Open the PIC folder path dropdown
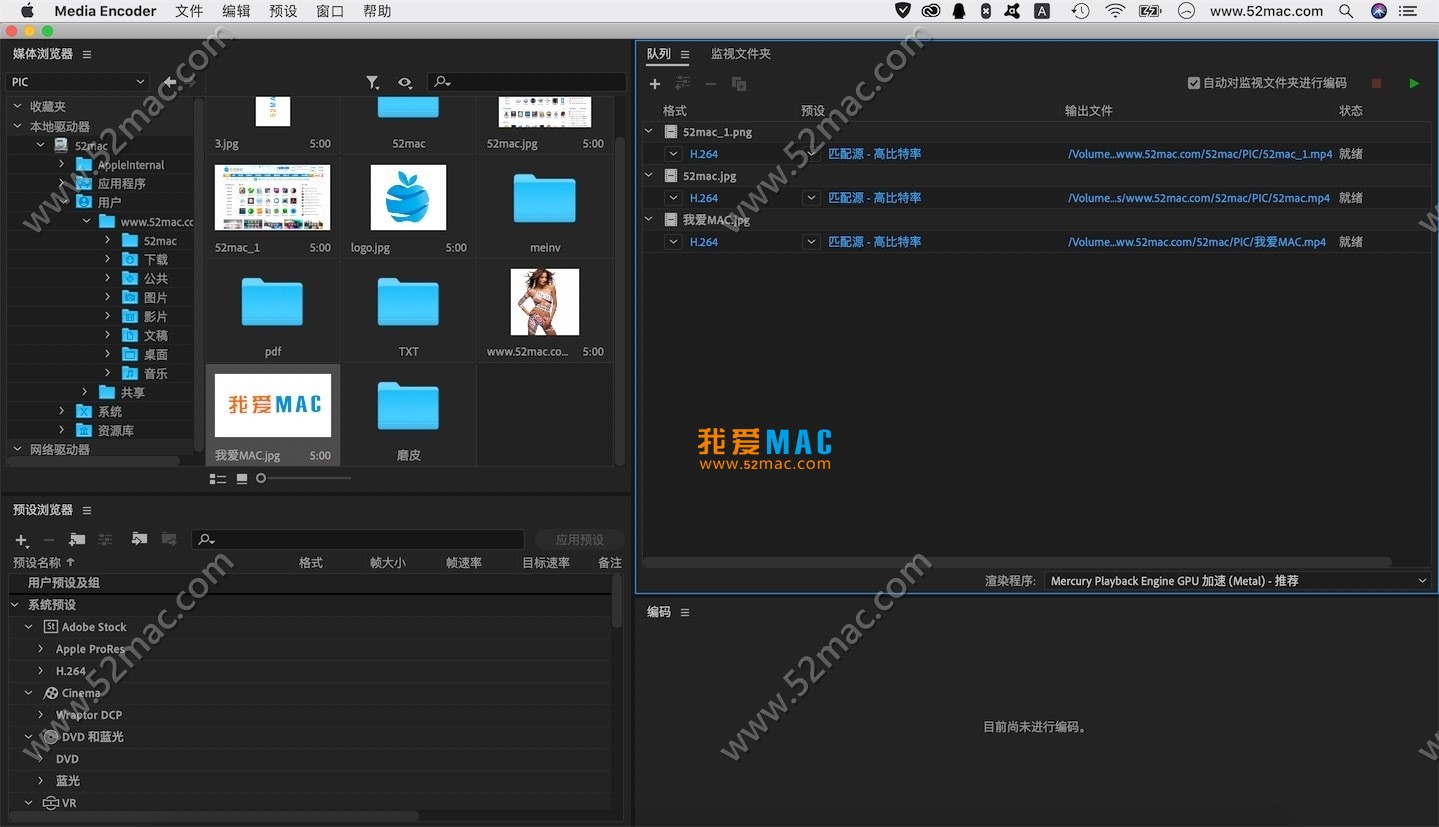The image size is (1439, 827). (x=78, y=82)
